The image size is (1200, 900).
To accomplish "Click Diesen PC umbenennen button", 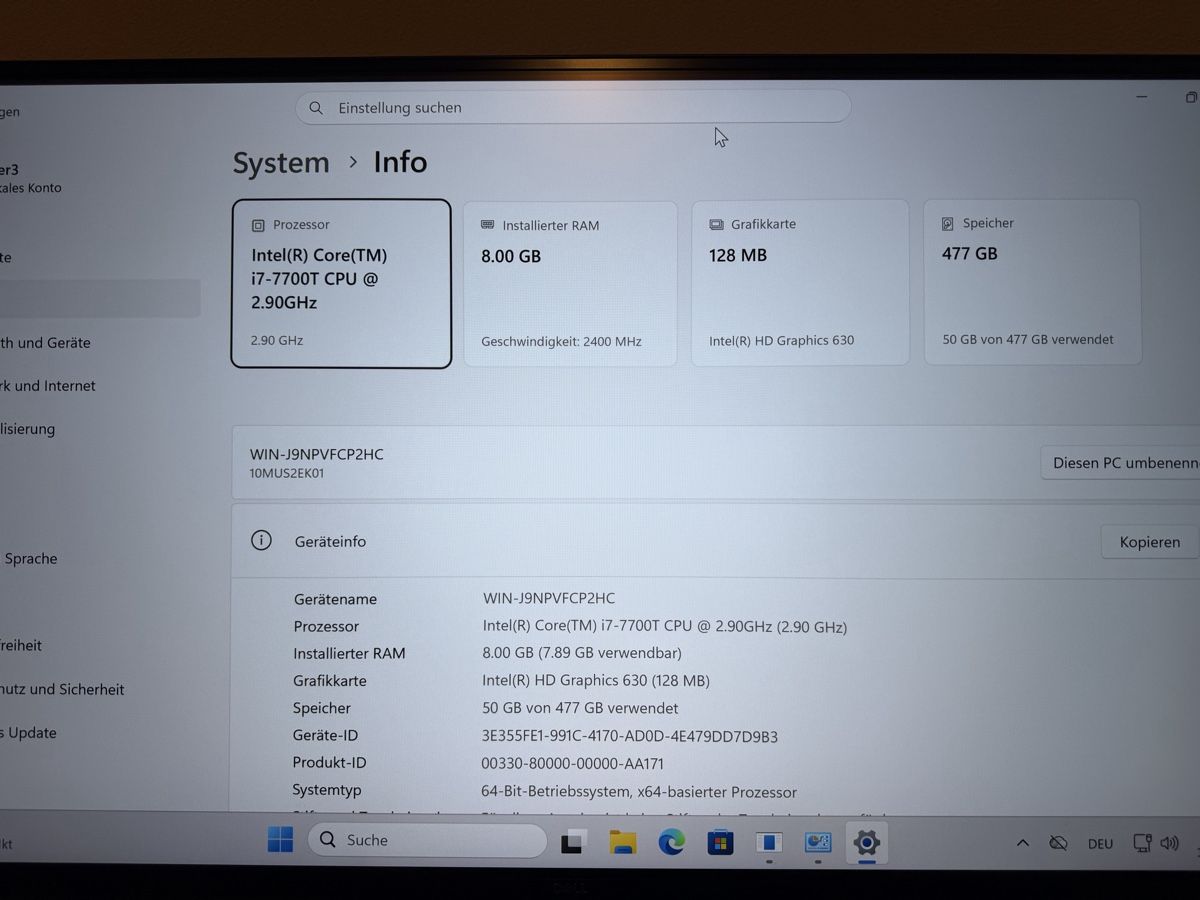I will (x=1120, y=463).
